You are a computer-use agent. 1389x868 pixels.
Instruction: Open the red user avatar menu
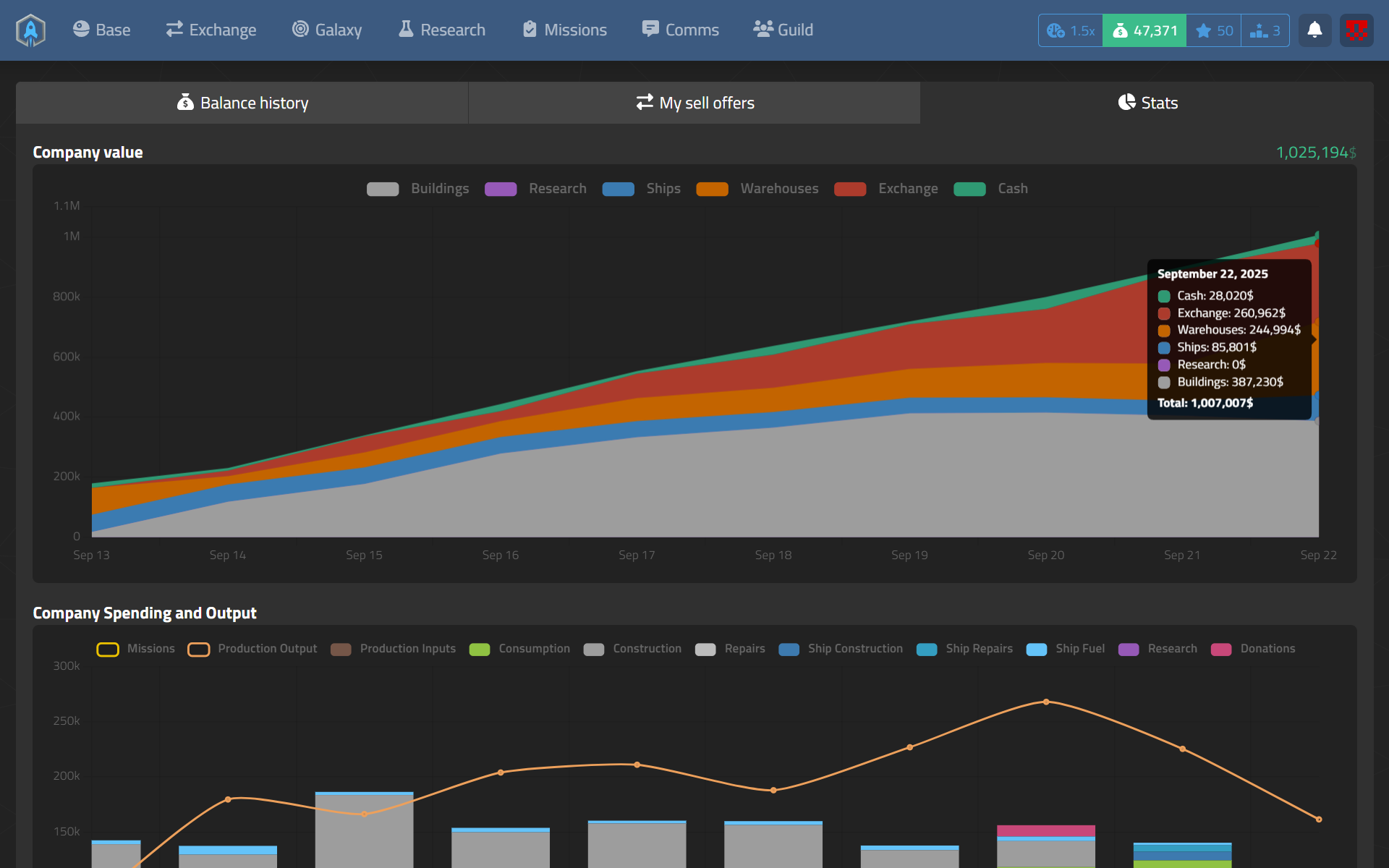(1356, 30)
